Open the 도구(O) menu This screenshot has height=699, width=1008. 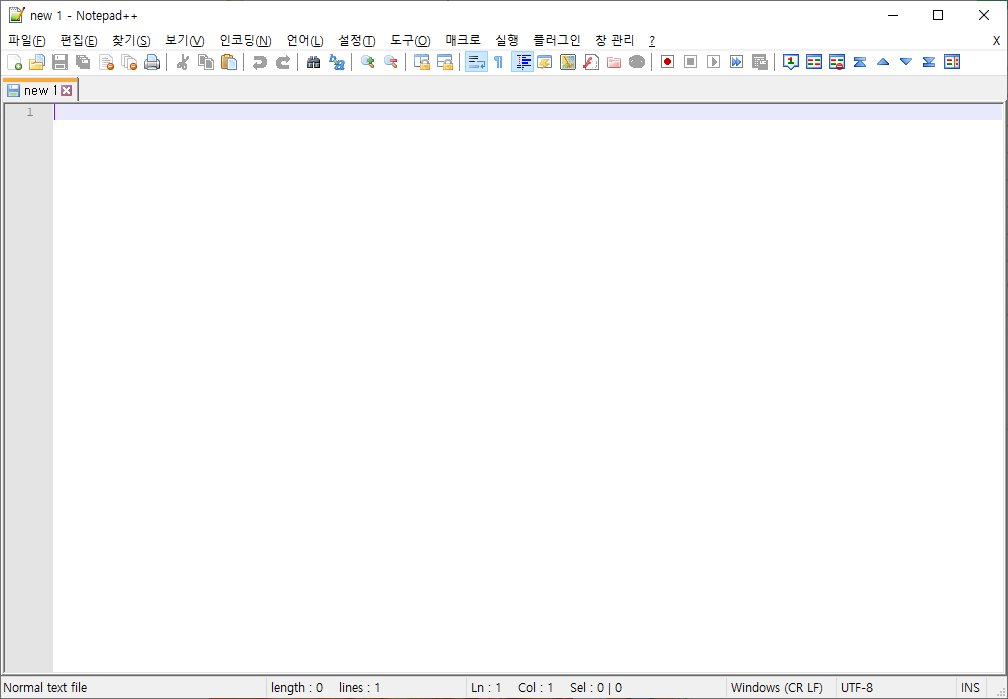pos(410,41)
